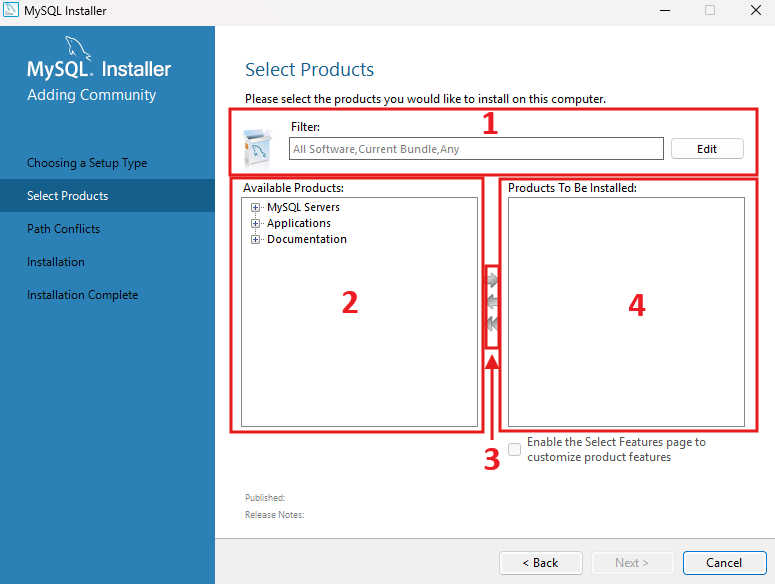Click the Select Products page heading
The height and width of the screenshot is (584, 775).
click(x=309, y=70)
